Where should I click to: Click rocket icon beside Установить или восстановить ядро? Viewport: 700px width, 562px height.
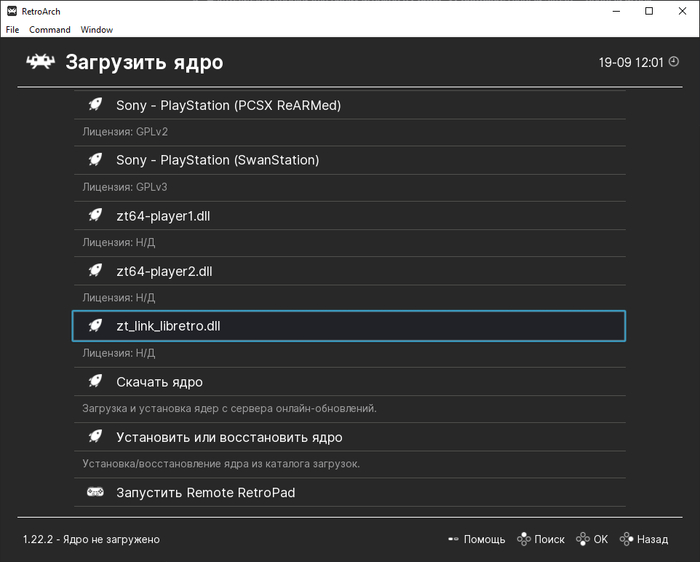(95, 437)
